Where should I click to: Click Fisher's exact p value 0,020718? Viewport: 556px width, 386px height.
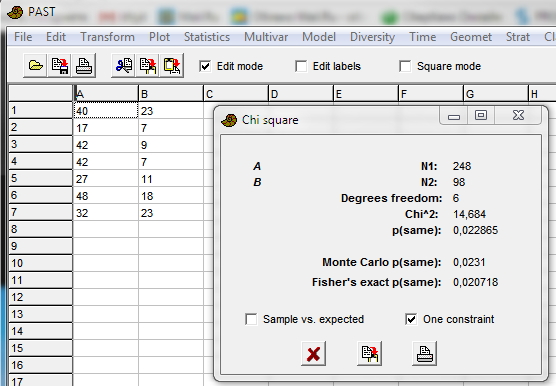point(476,282)
